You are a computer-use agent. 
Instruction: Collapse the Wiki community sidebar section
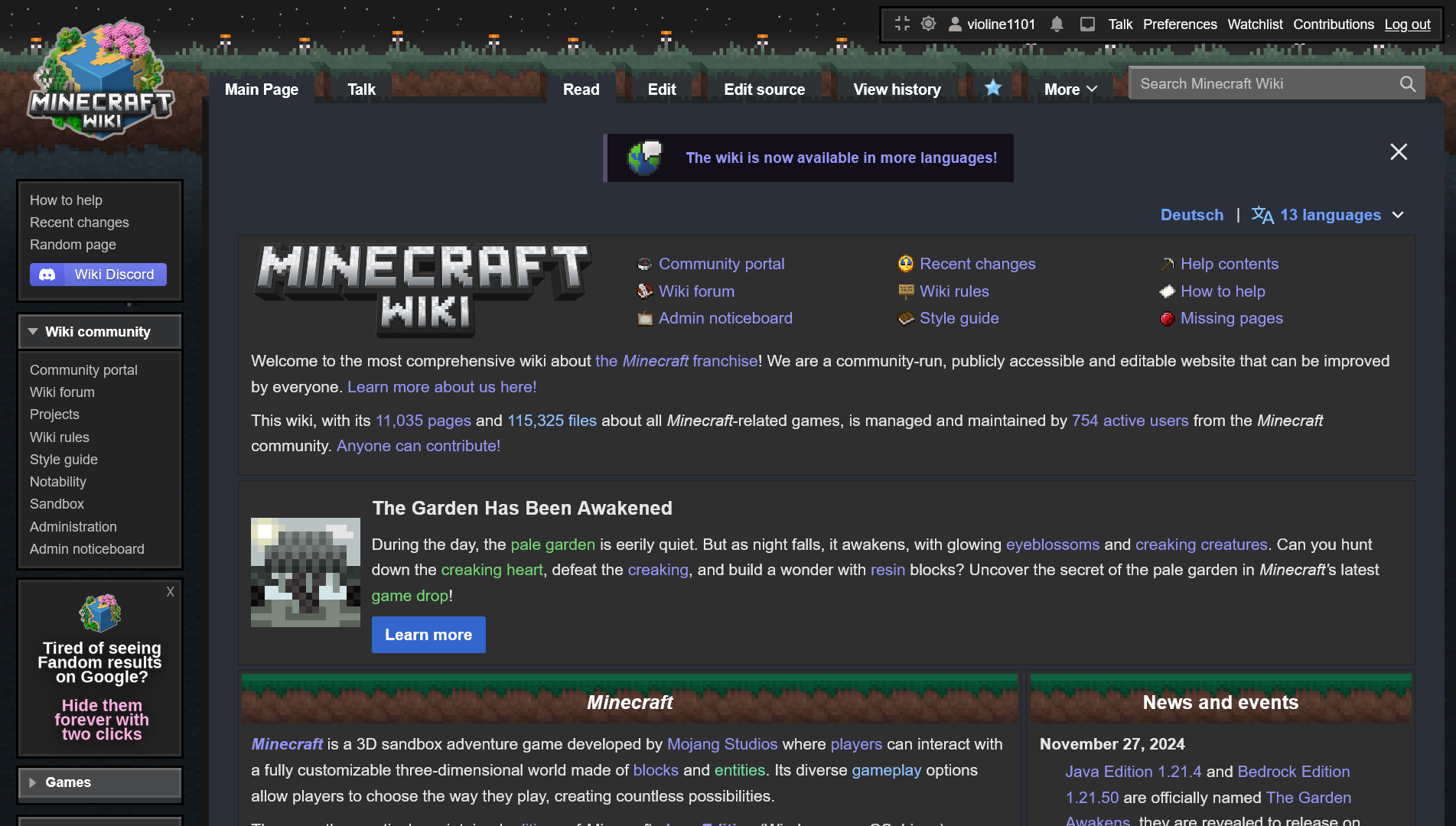99,332
